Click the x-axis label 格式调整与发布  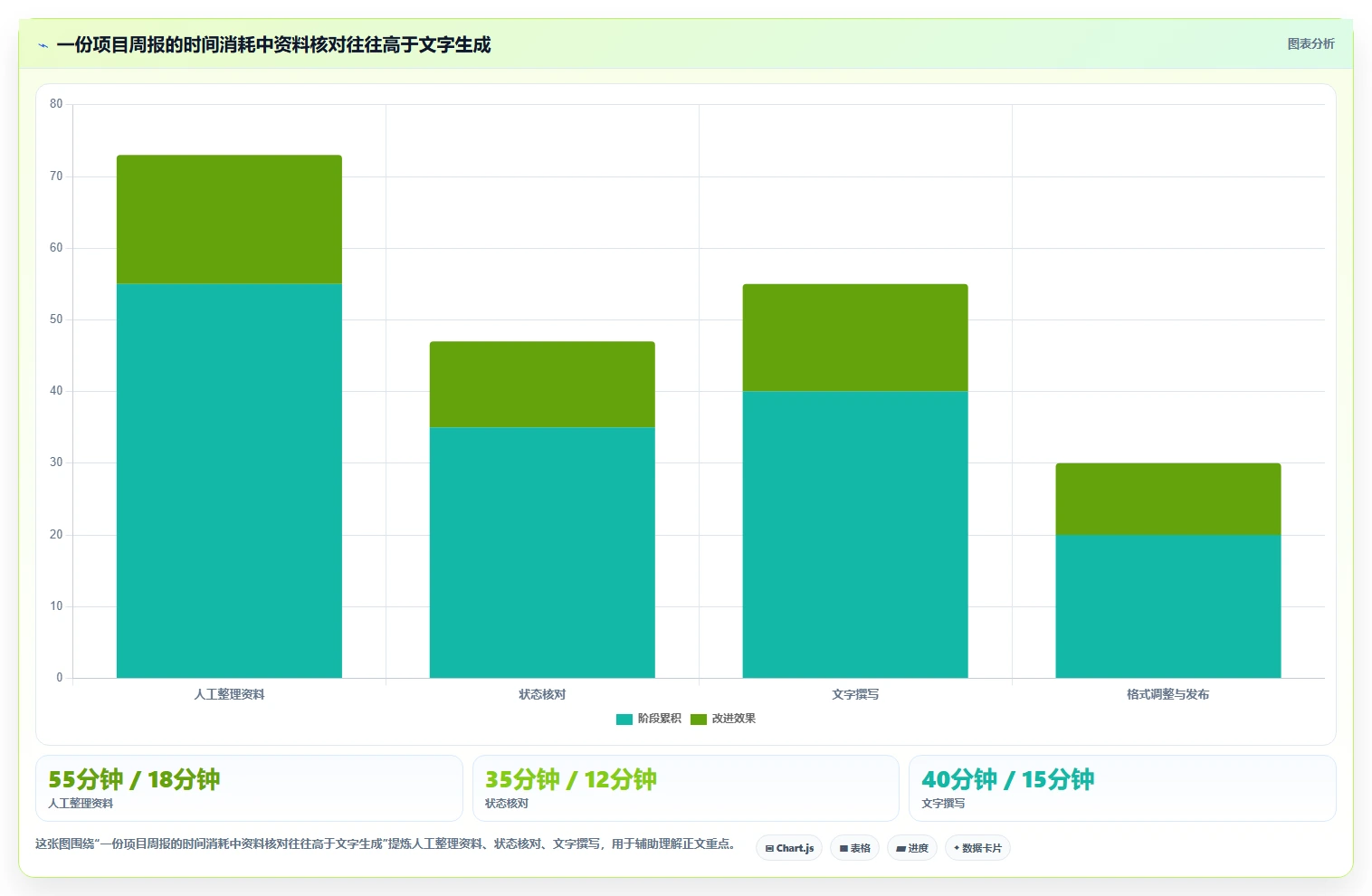(x=1168, y=694)
